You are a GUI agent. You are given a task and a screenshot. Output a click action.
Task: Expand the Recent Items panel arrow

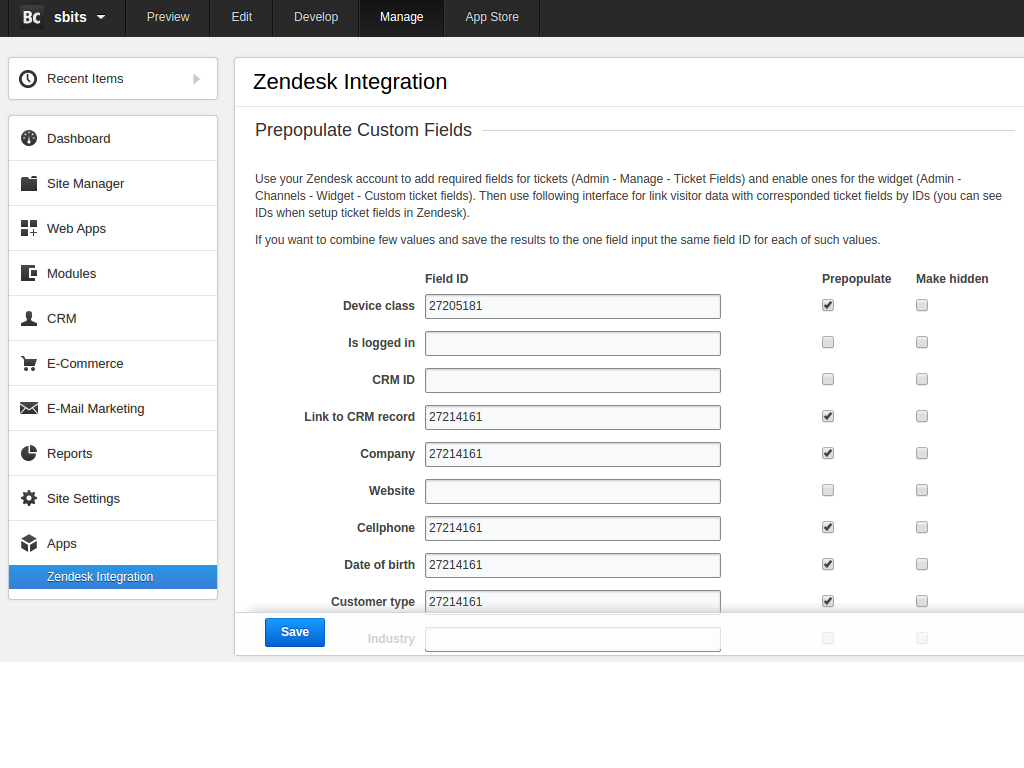[197, 79]
